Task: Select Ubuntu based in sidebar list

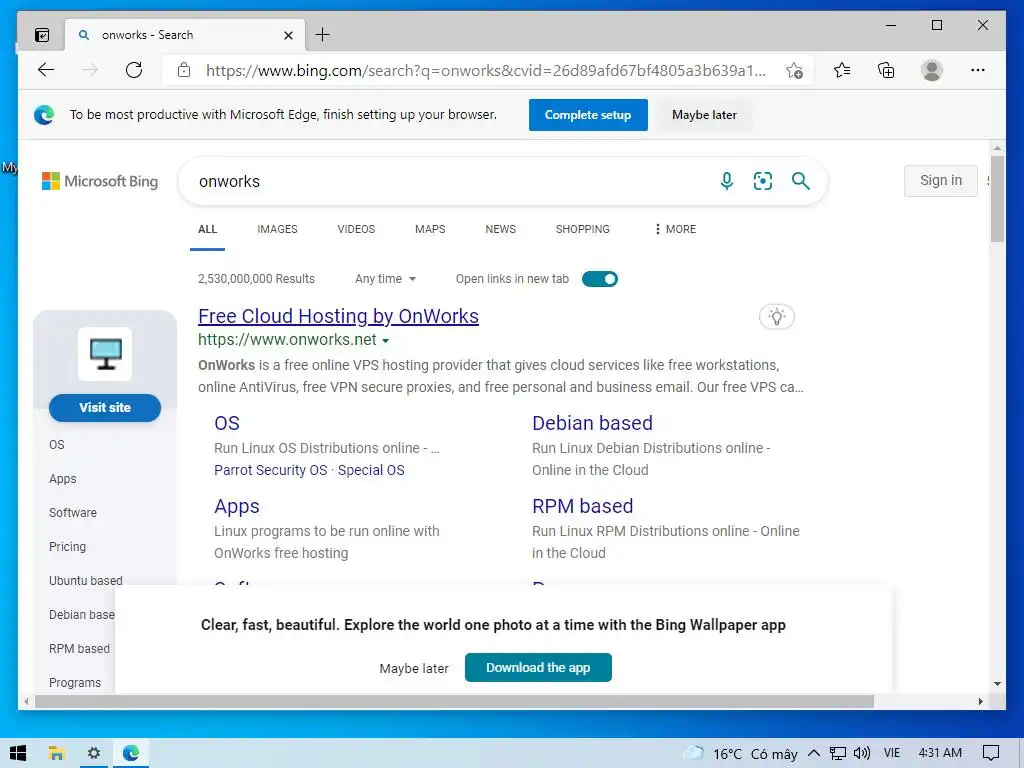Action: tap(86, 581)
